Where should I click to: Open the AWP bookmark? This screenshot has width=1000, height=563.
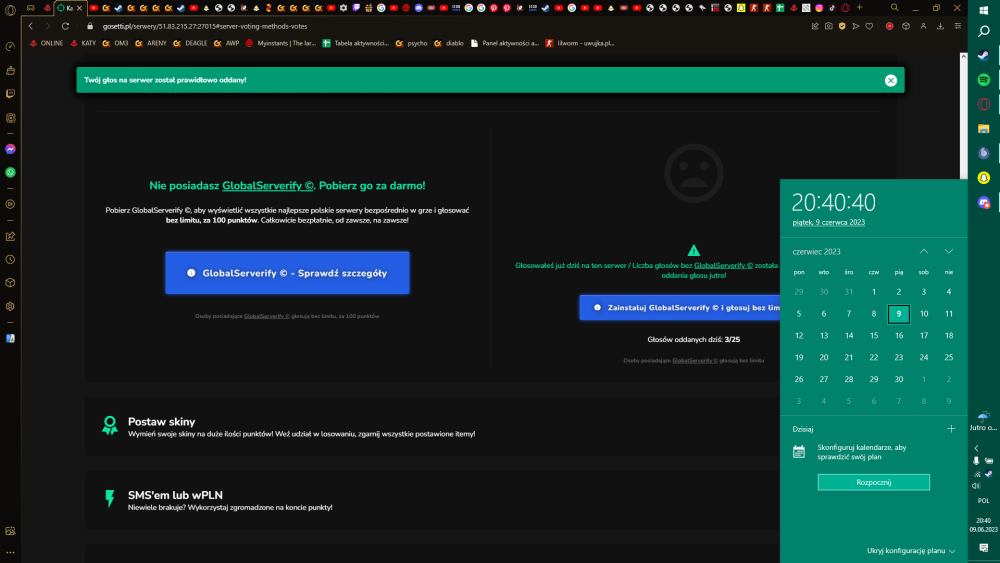pyautogui.click(x=226, y=43)
